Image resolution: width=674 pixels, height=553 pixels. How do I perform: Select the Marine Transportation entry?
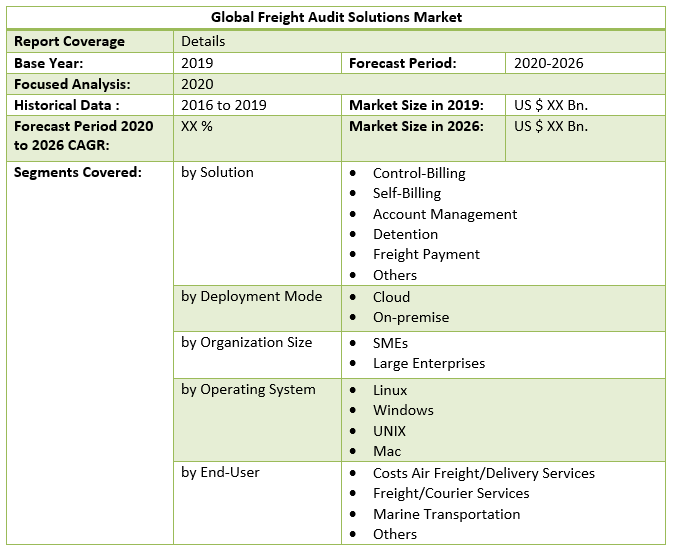446,514
